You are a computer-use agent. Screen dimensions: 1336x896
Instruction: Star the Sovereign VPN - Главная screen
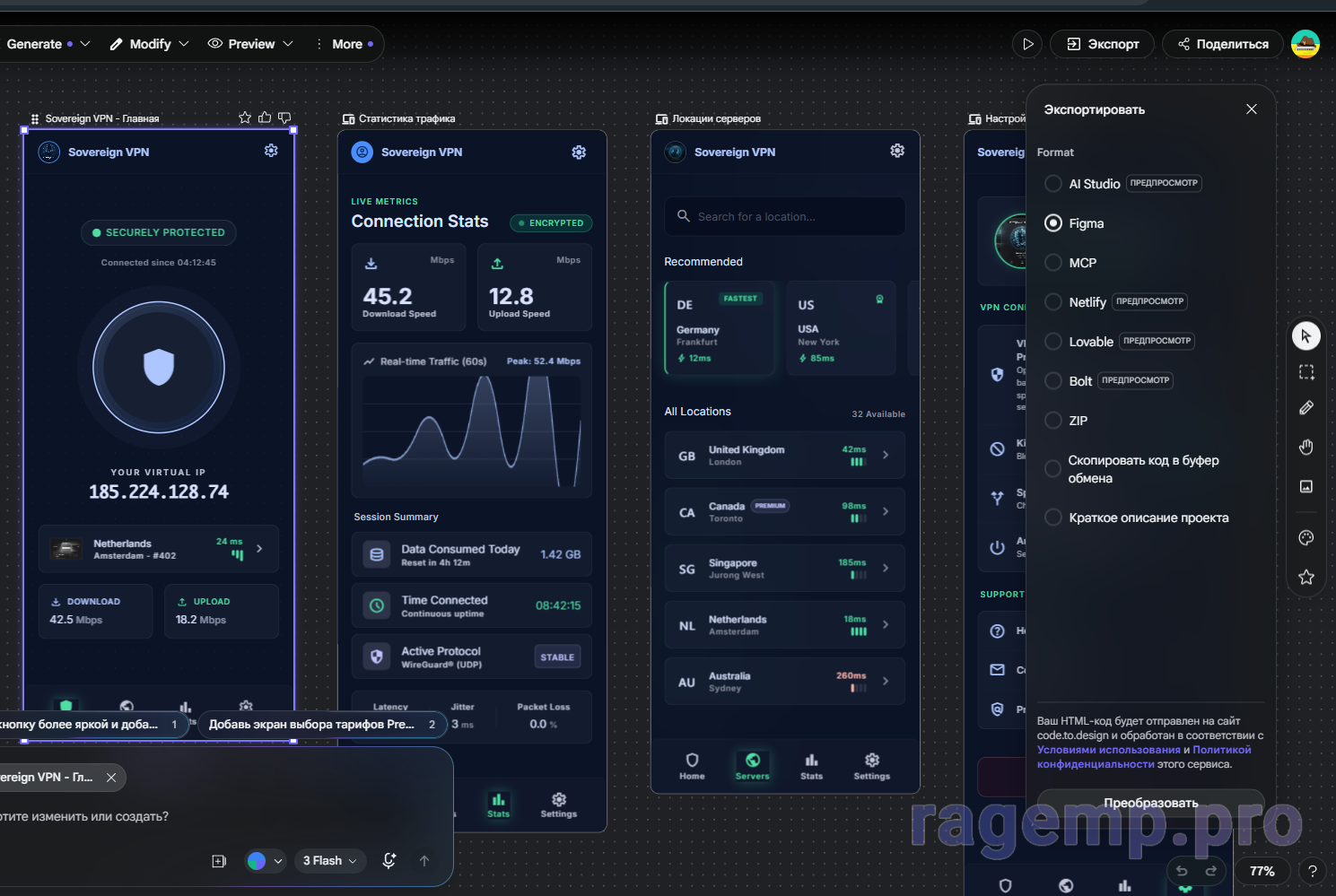coord(245,117)
